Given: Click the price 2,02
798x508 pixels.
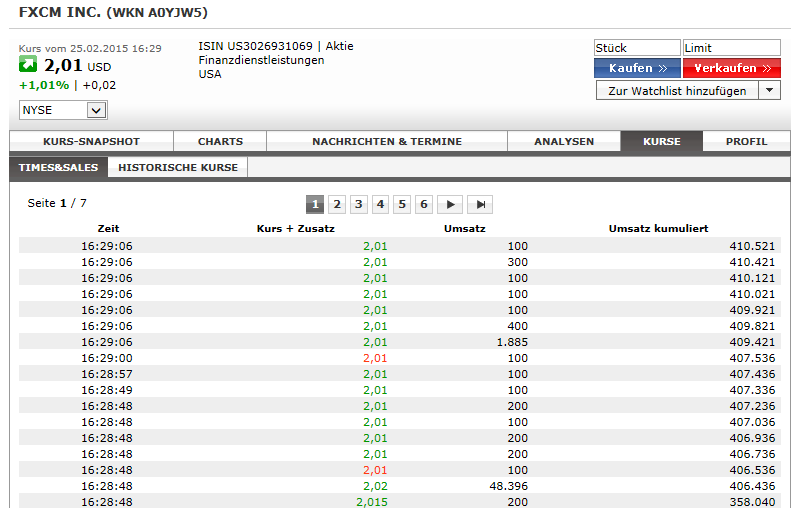Looking at the screenshot, I should click(376, 486).
